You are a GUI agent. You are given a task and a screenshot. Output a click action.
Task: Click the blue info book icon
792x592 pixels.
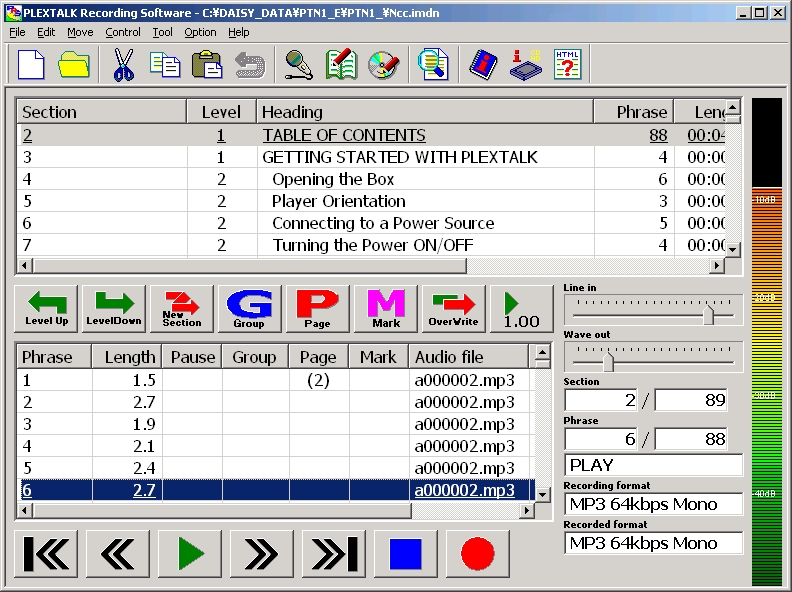coord(483,64)
